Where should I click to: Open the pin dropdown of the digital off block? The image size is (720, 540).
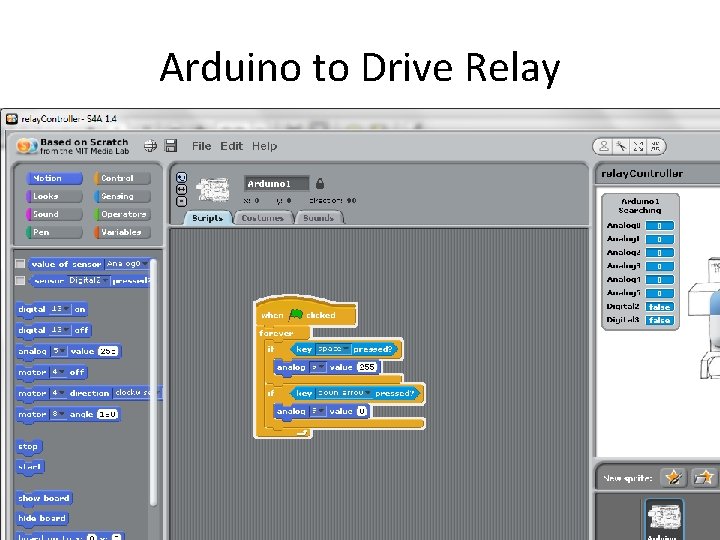(x=60, y=330)
